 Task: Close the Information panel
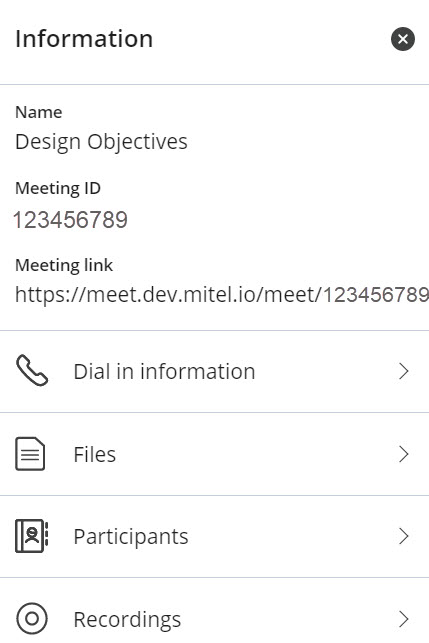point(403,39)
